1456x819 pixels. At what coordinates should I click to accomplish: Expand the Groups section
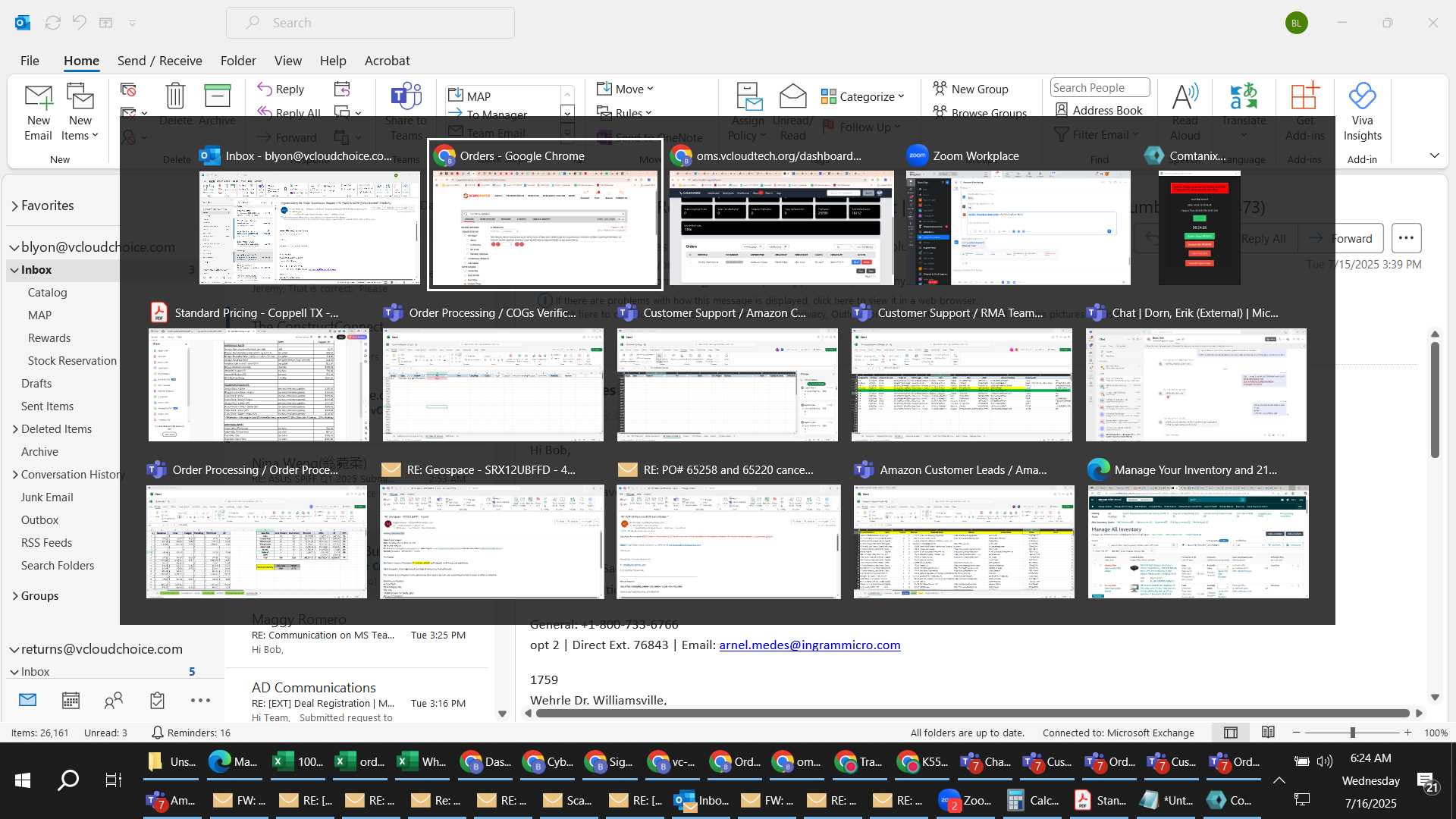tap(15, 596)
